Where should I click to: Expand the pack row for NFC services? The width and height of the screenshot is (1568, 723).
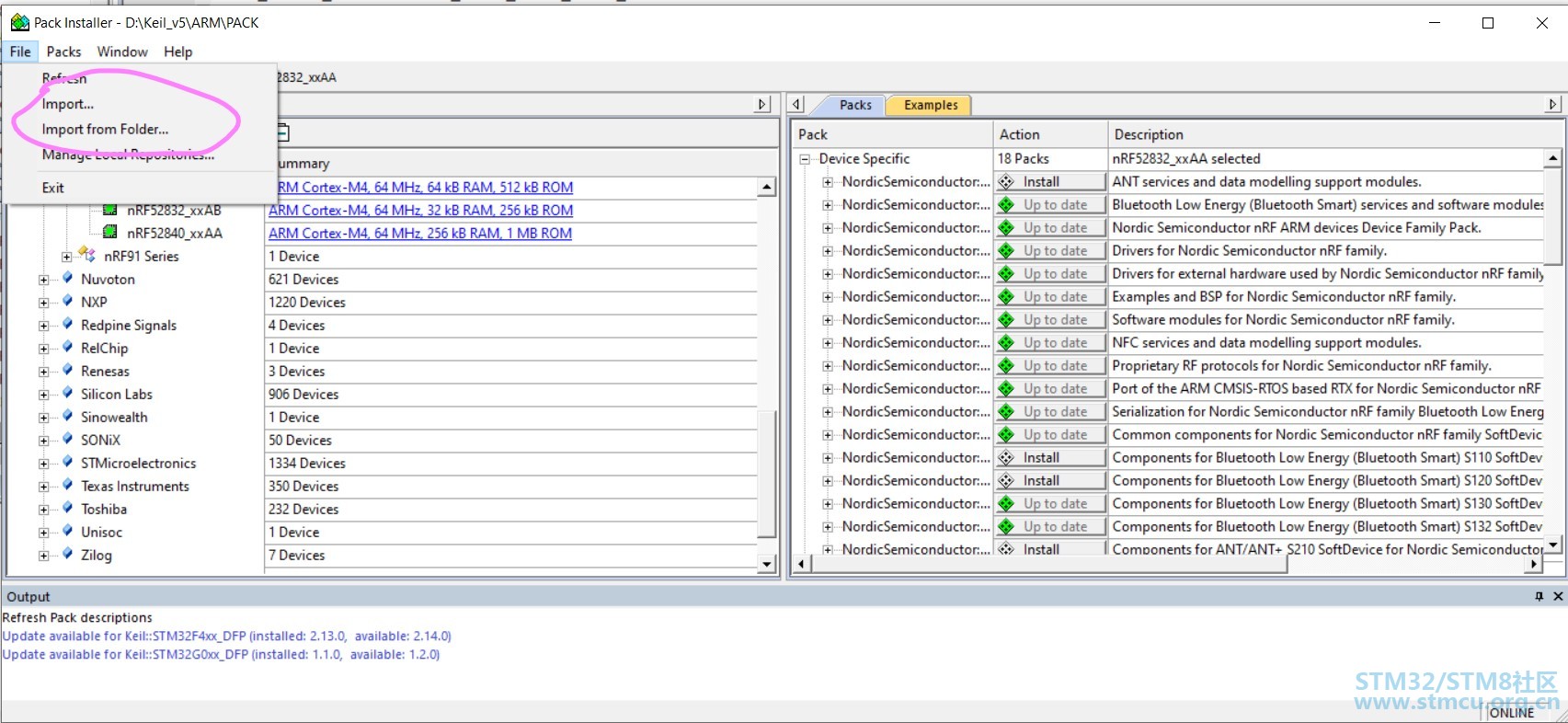pyautogui.click(x=828, y=343)
